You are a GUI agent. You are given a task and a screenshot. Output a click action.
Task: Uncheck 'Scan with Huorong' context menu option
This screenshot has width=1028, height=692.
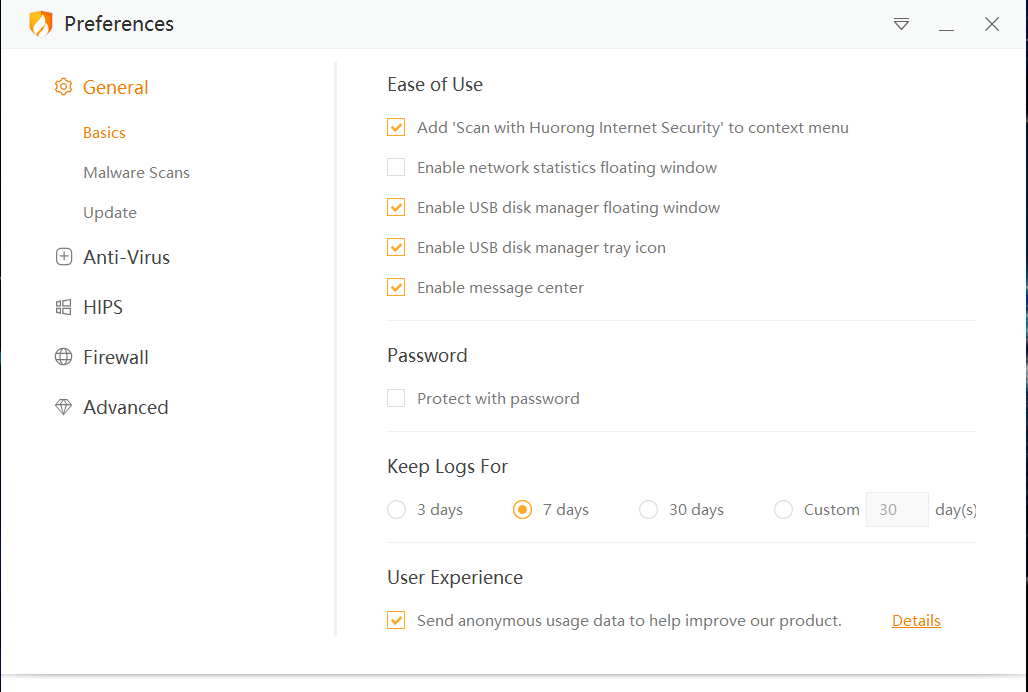396,127
